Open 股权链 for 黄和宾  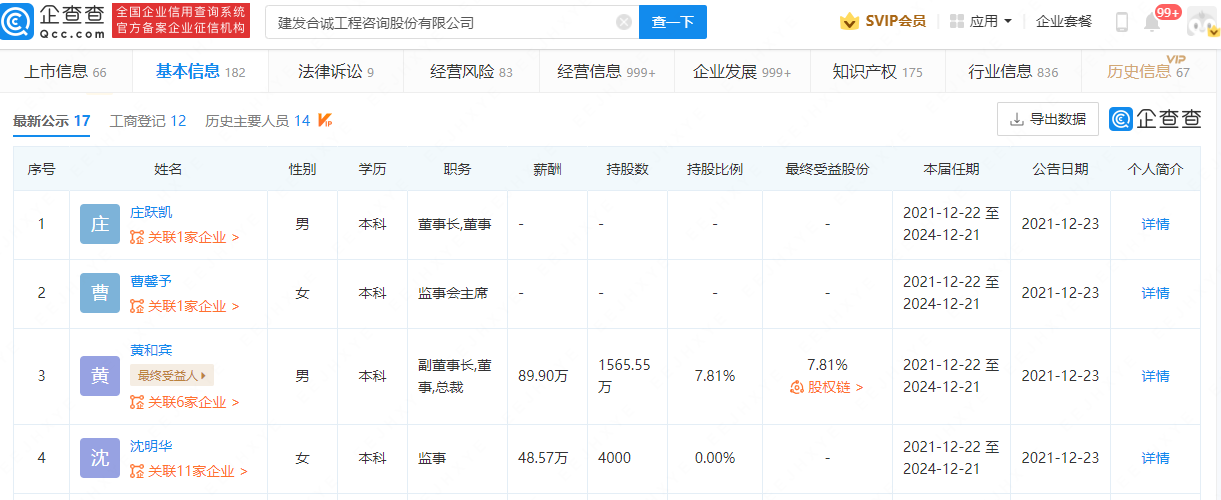pos(827,388)
